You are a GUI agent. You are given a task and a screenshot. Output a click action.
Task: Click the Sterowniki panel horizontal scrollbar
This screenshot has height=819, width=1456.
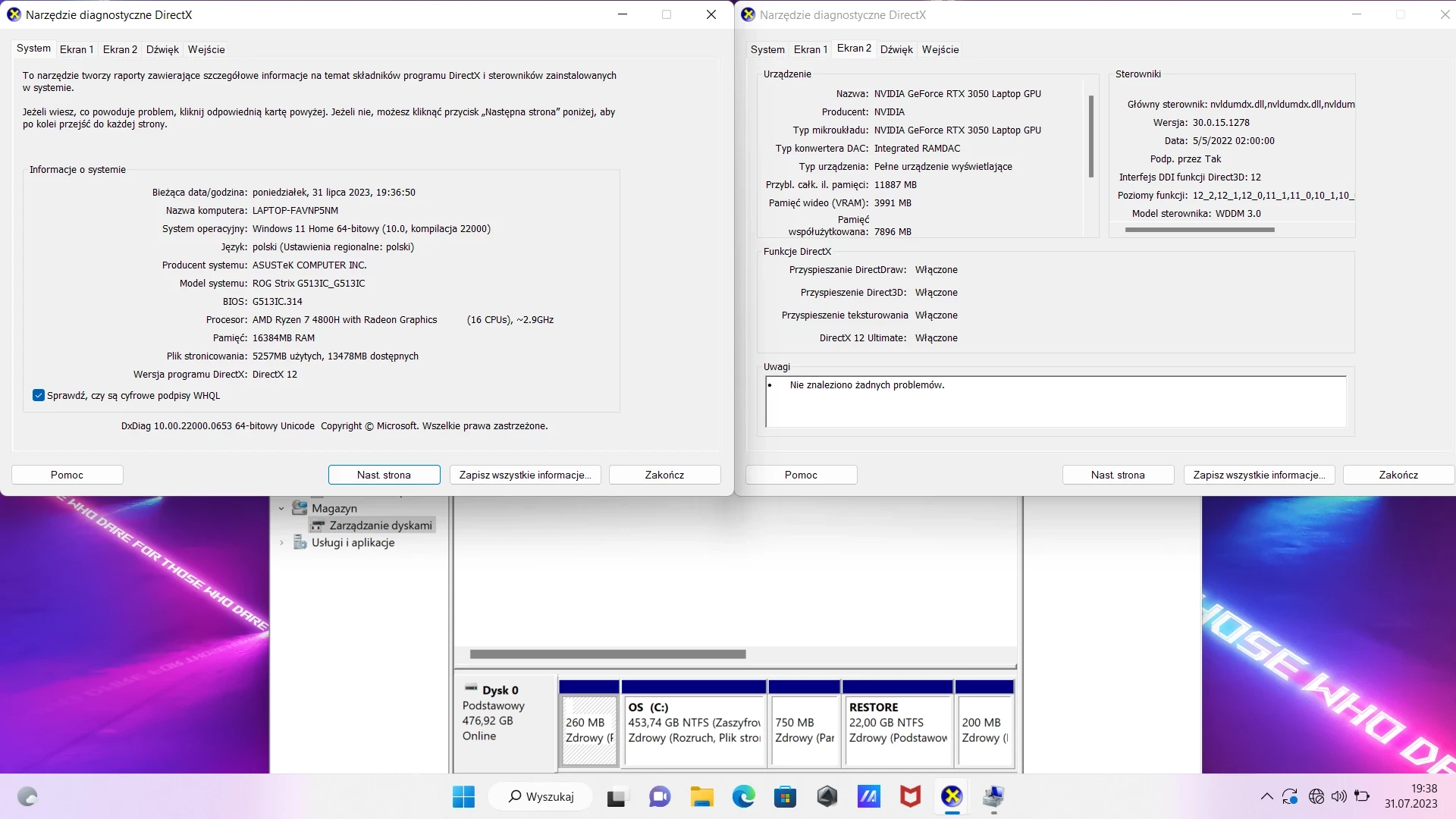click(1200, 229)
